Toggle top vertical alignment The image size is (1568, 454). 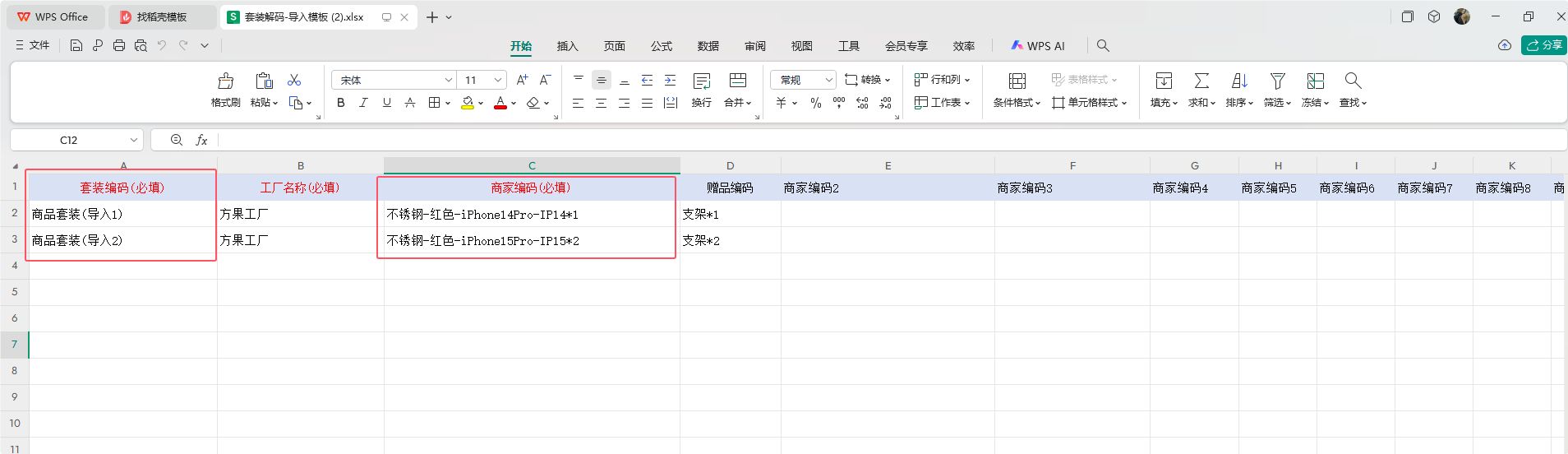(579, 80)
